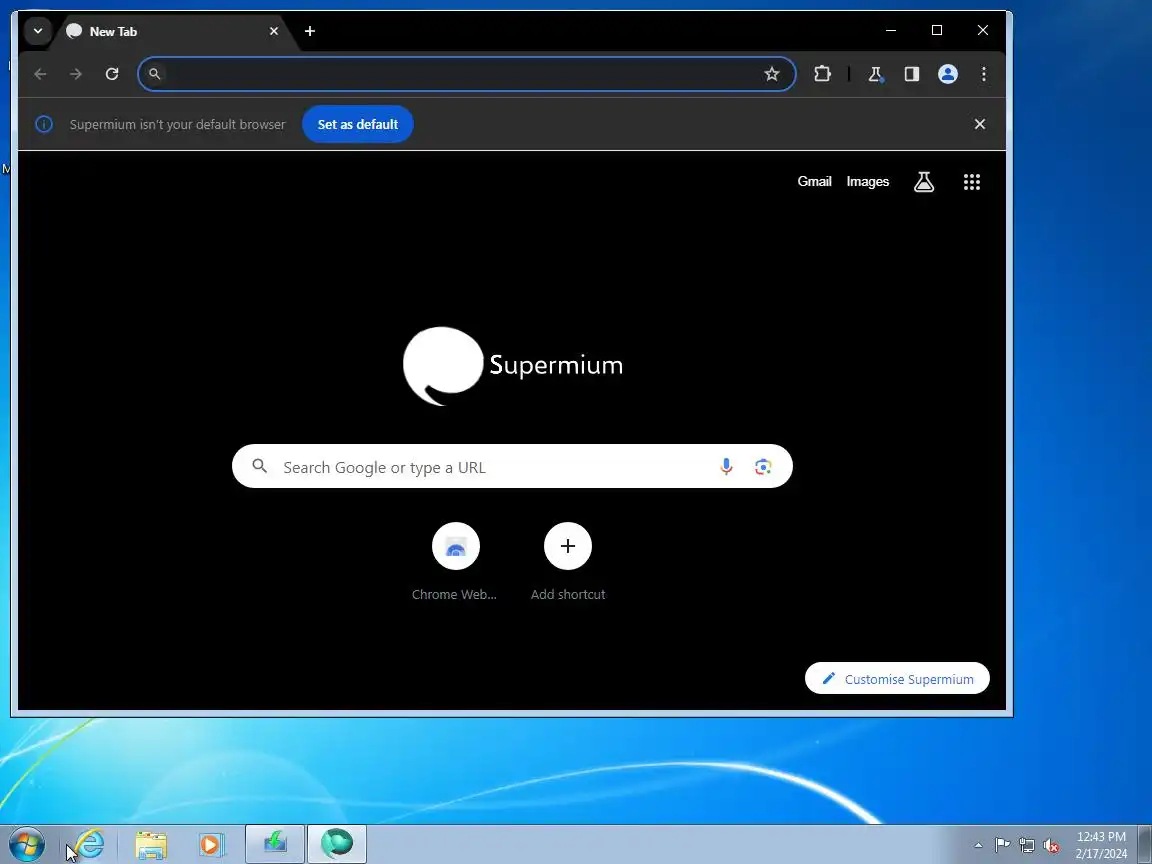Open the three-dot browser menu

click(x=984, y=73)
